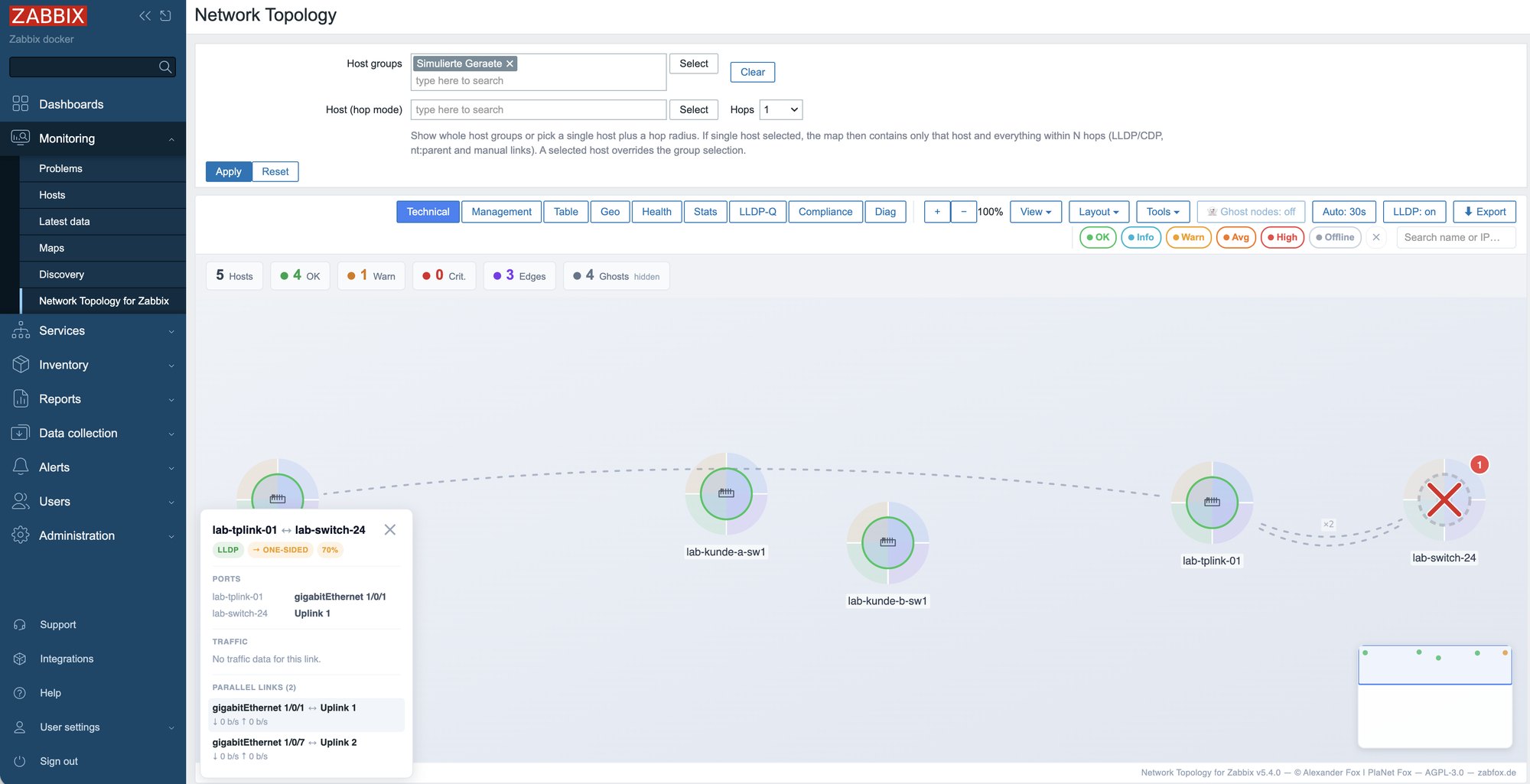Screen dimensions: 1530x784
Task: Expand the Reports menu section
Action: [x=93, y=399]
